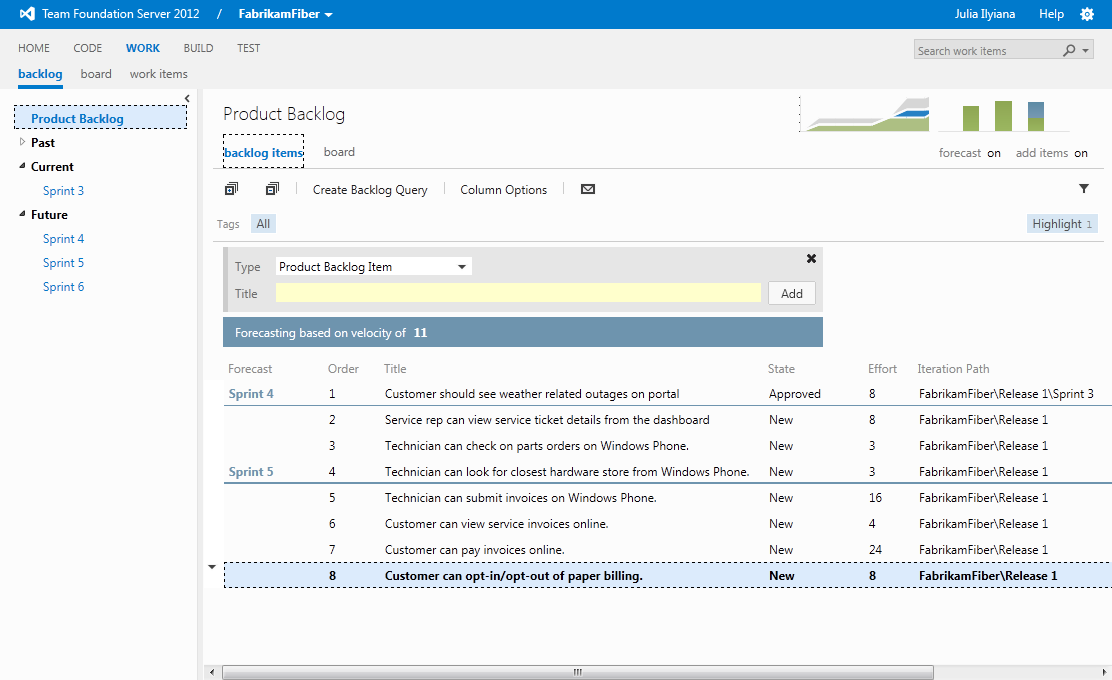Open Sprint 4 in the tree
The width and height of the screenshot is (1112, 680).
[x=63, y=238]
